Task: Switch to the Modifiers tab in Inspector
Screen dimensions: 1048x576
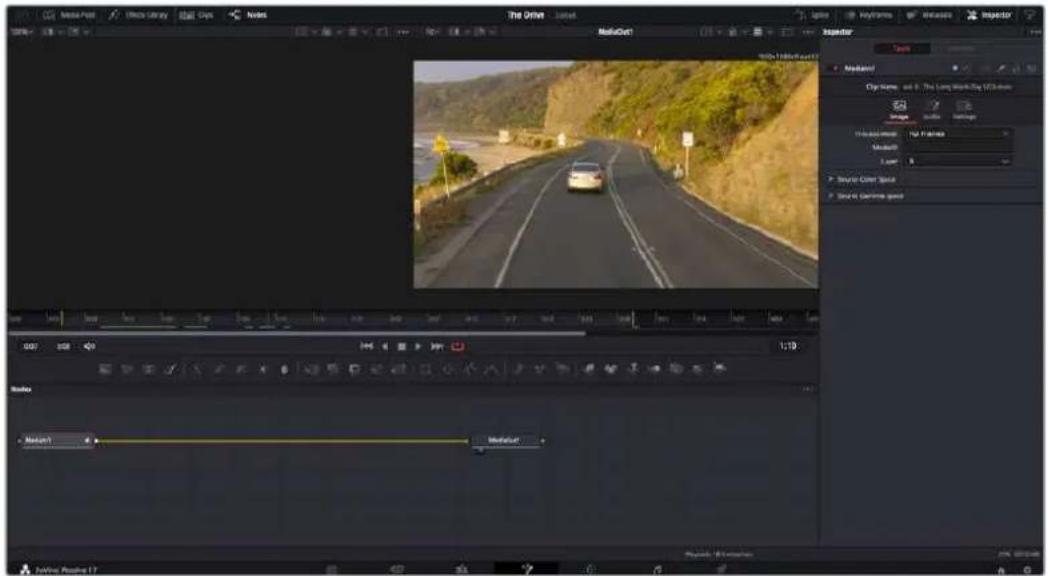Action: [x=959, y=49]
